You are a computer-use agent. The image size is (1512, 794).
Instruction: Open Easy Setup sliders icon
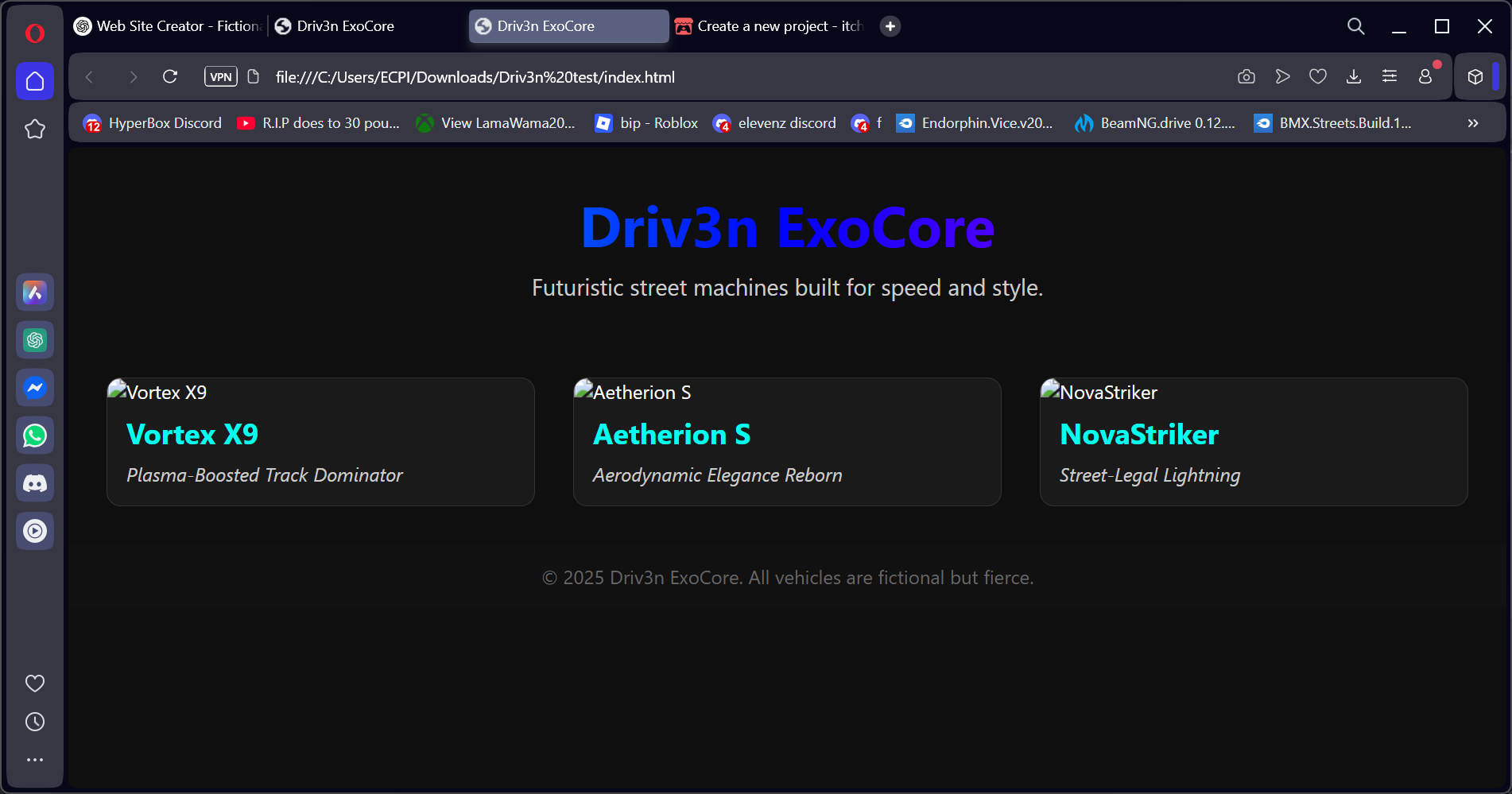click(1390, 76)
